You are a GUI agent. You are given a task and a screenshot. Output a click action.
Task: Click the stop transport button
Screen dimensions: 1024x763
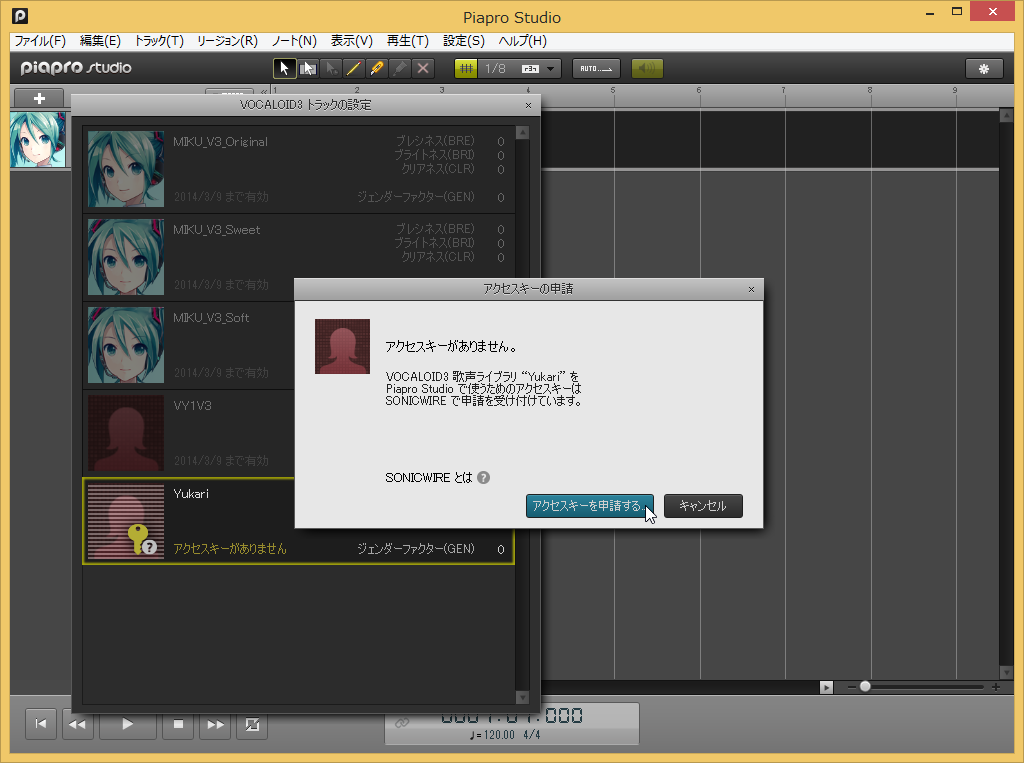point(178,724)
